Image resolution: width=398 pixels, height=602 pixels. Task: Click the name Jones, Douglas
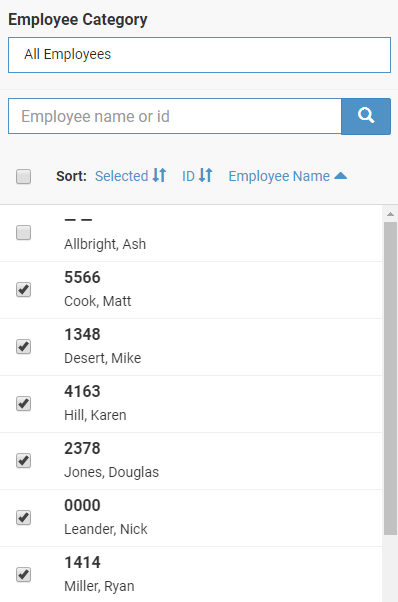pos(111,472)
